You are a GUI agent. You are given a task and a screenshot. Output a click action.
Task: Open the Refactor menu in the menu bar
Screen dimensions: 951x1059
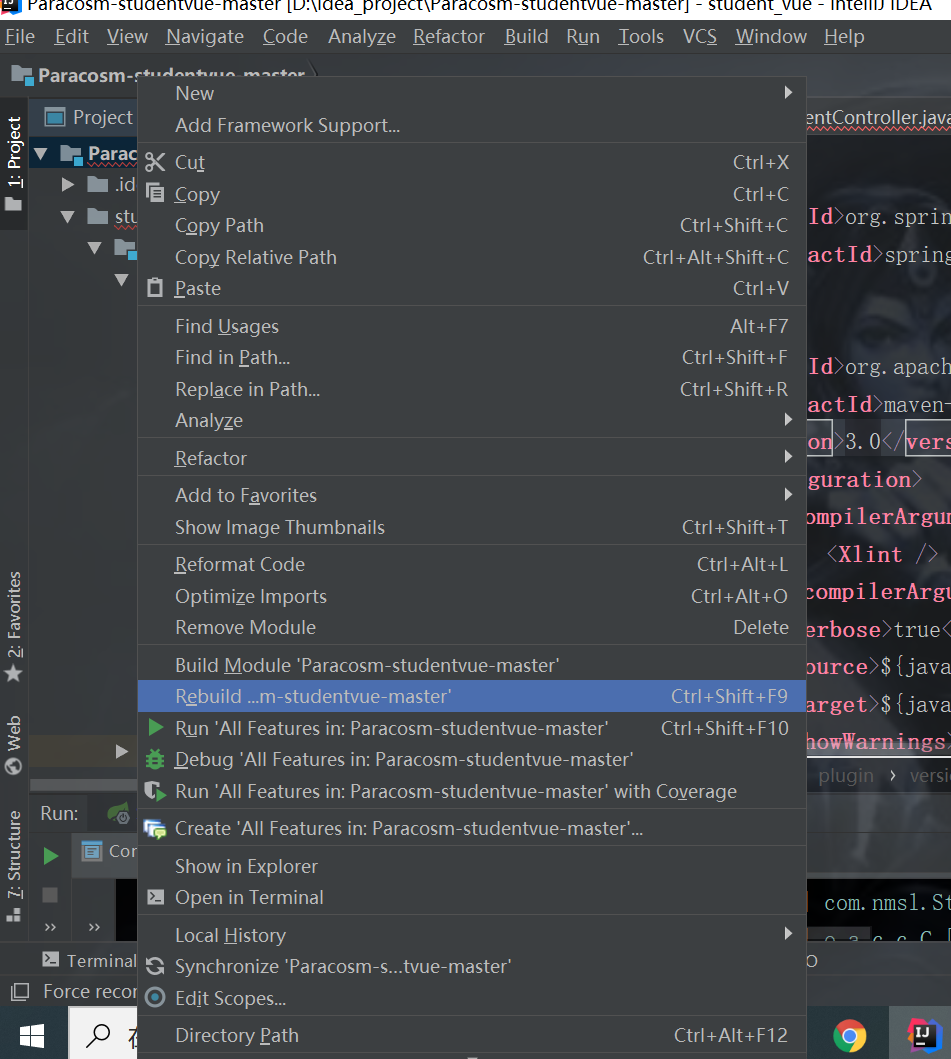pos(448,36)
